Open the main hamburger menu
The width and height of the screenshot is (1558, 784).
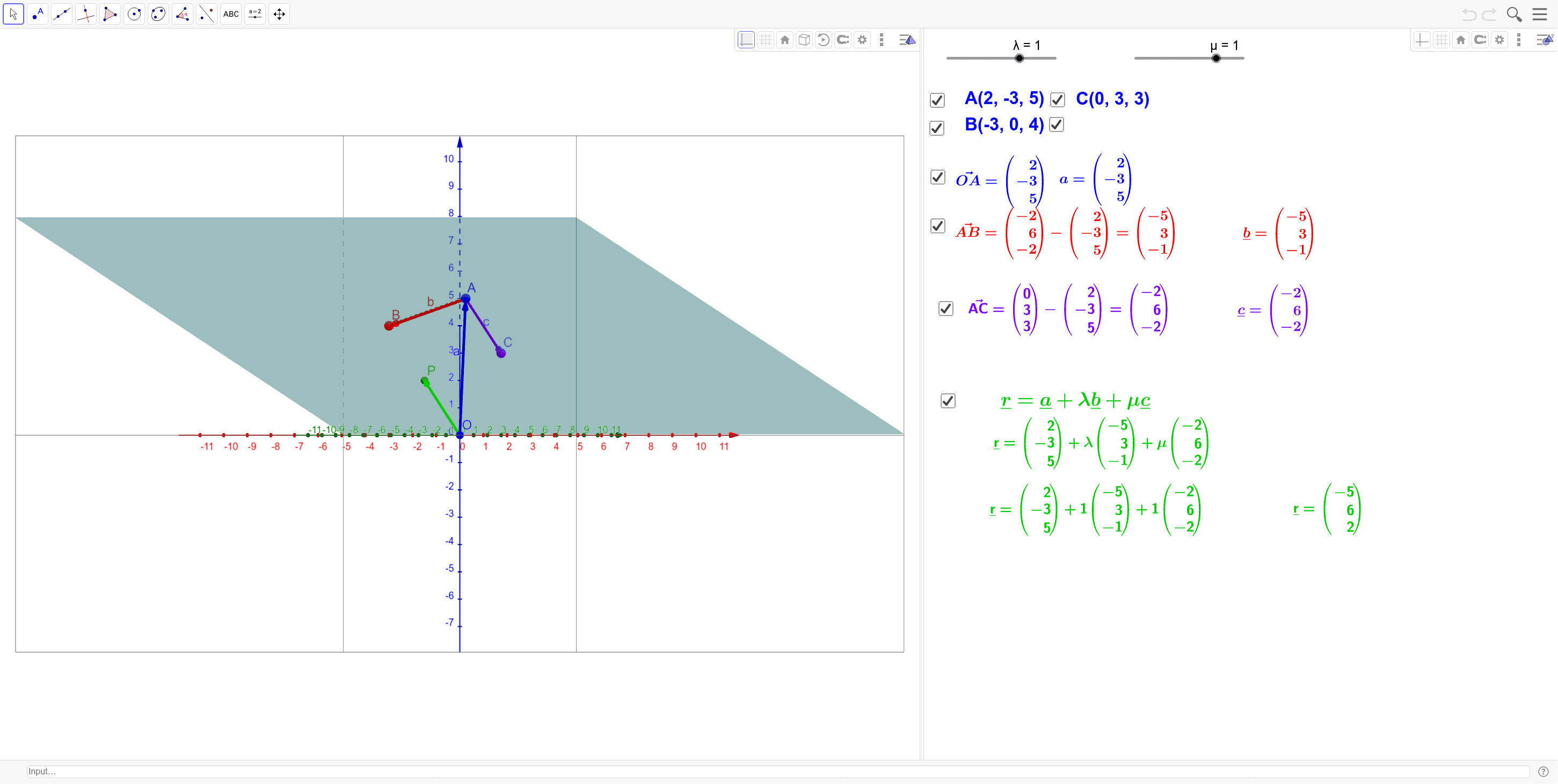click(x=1540, y=14)
